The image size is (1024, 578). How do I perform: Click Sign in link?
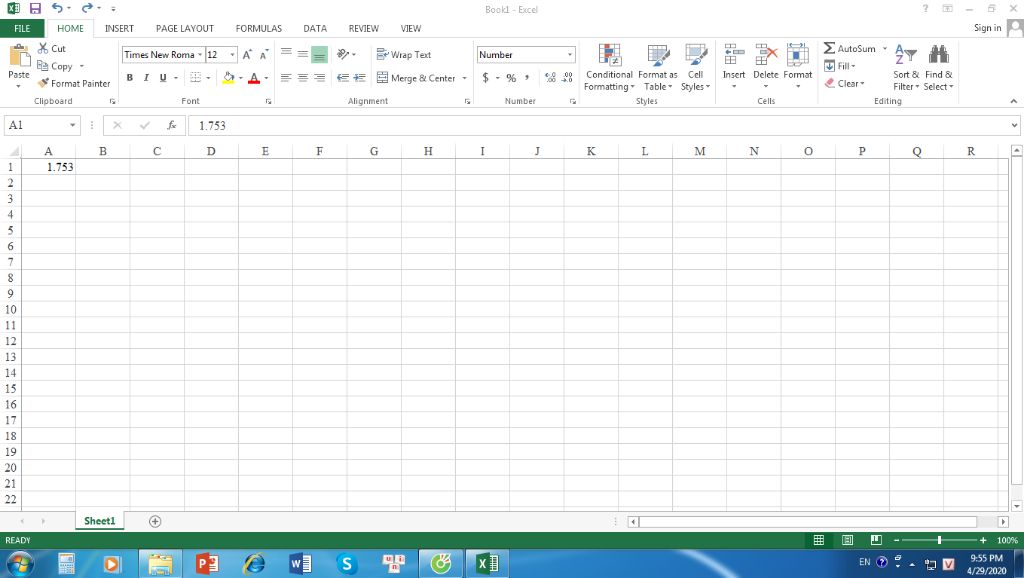tap(987, 27)
